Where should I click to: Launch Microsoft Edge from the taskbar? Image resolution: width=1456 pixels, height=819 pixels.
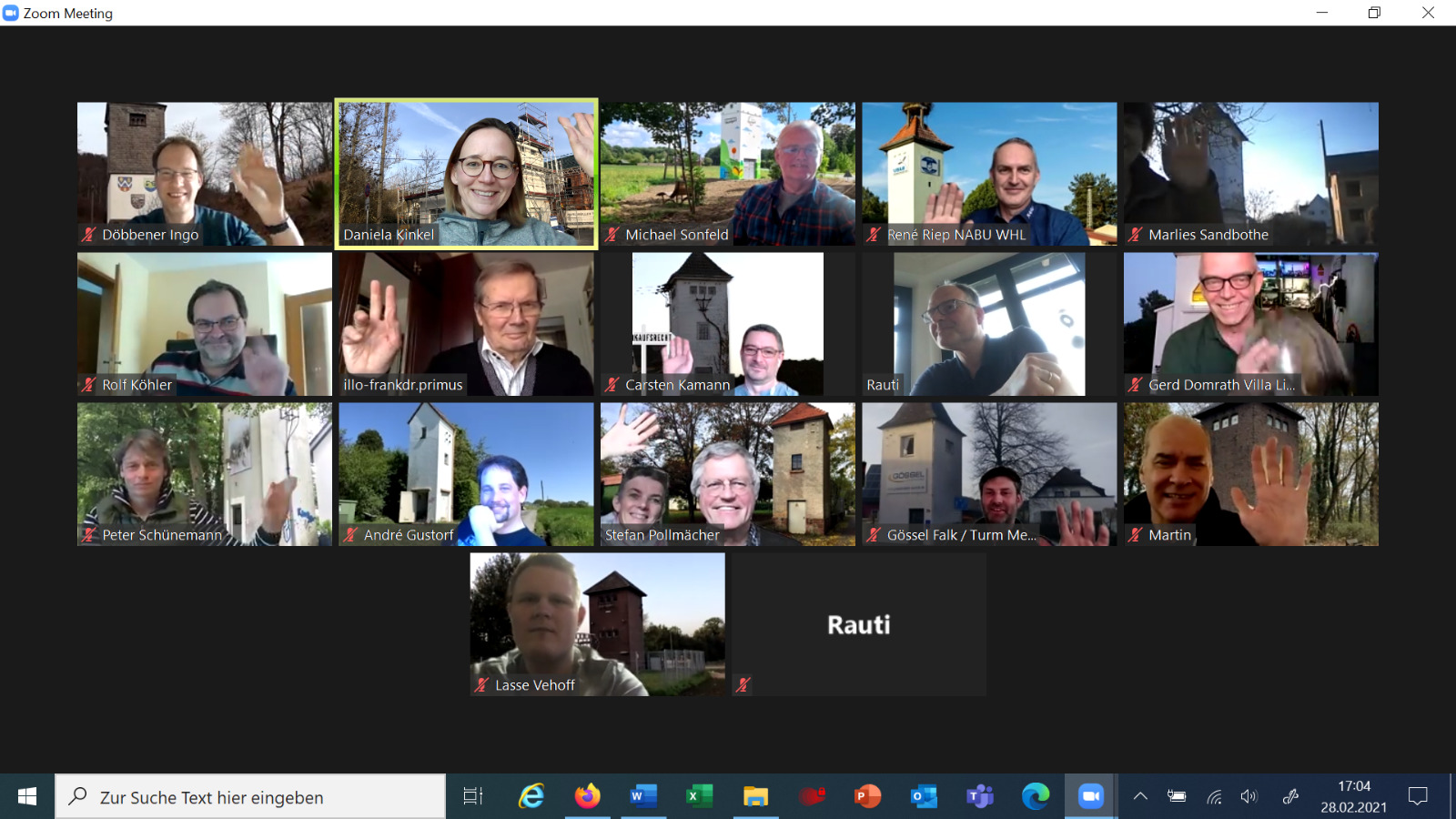click(x=1035, y=797)
